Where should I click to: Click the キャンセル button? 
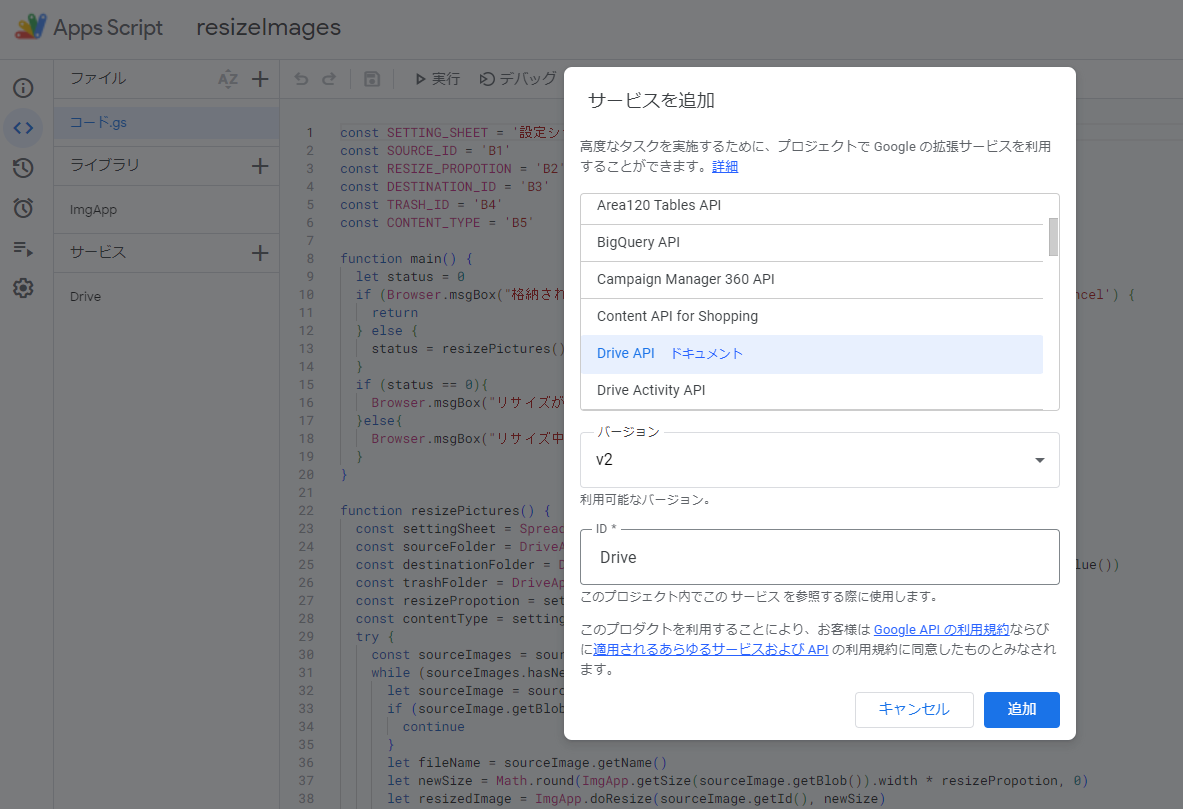coord(914,709)
